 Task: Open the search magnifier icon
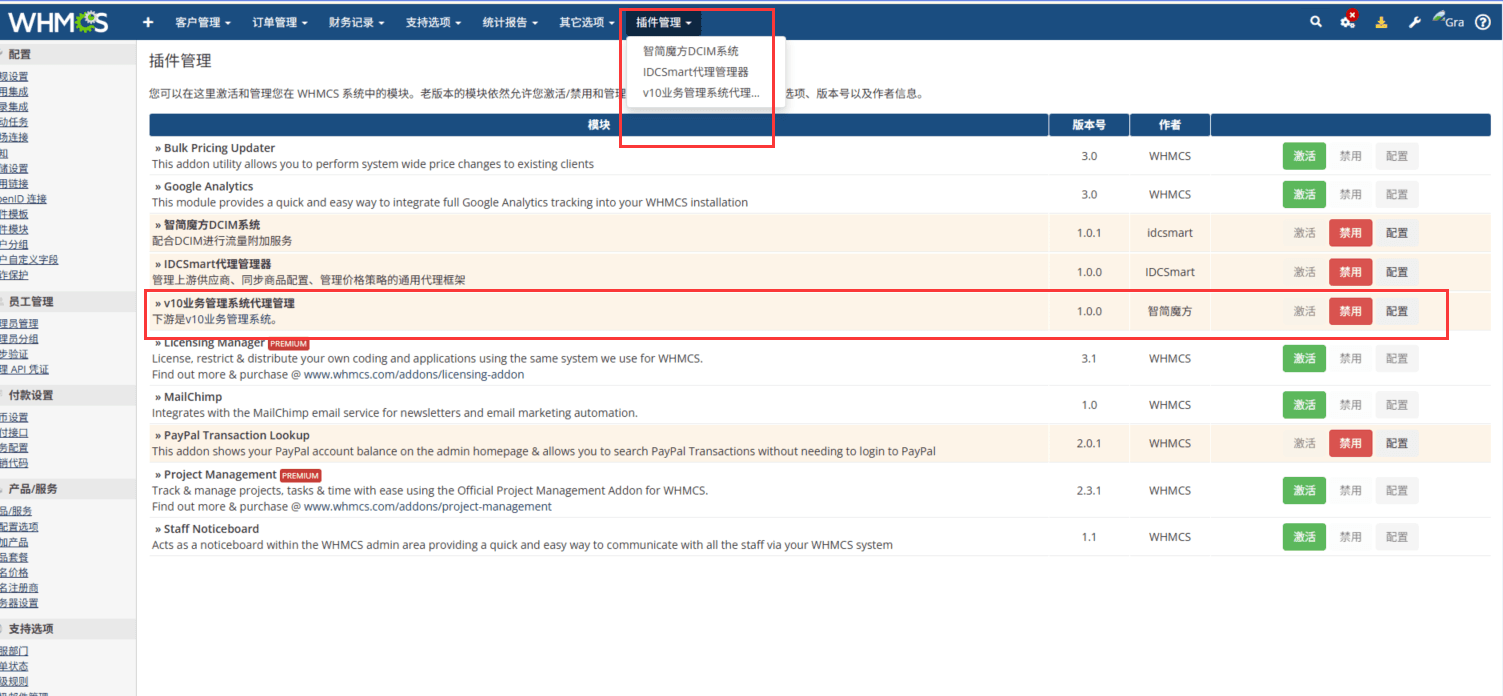pos(1316,22)
